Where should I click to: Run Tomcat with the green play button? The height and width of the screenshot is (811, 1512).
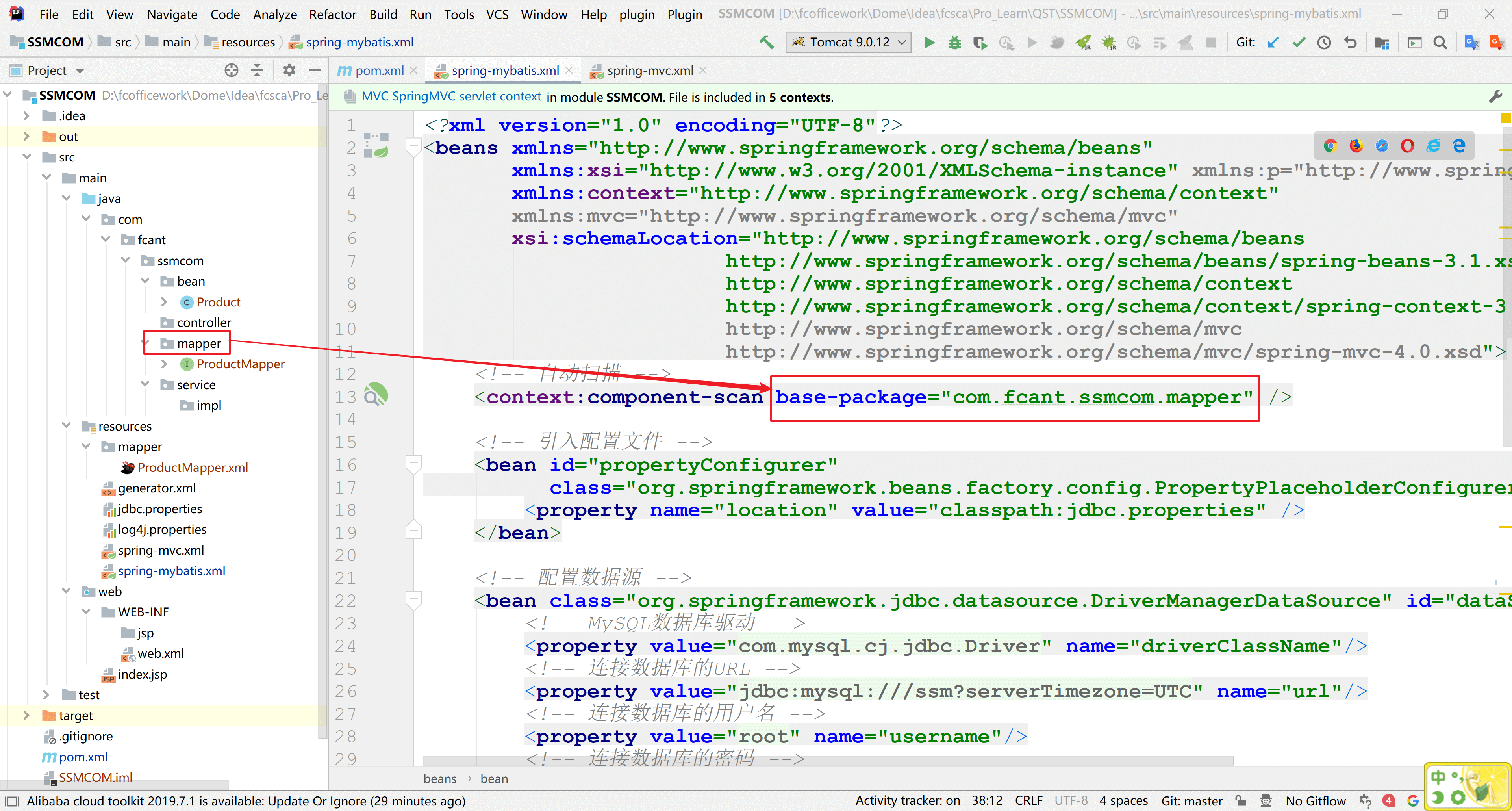[929, 42]
